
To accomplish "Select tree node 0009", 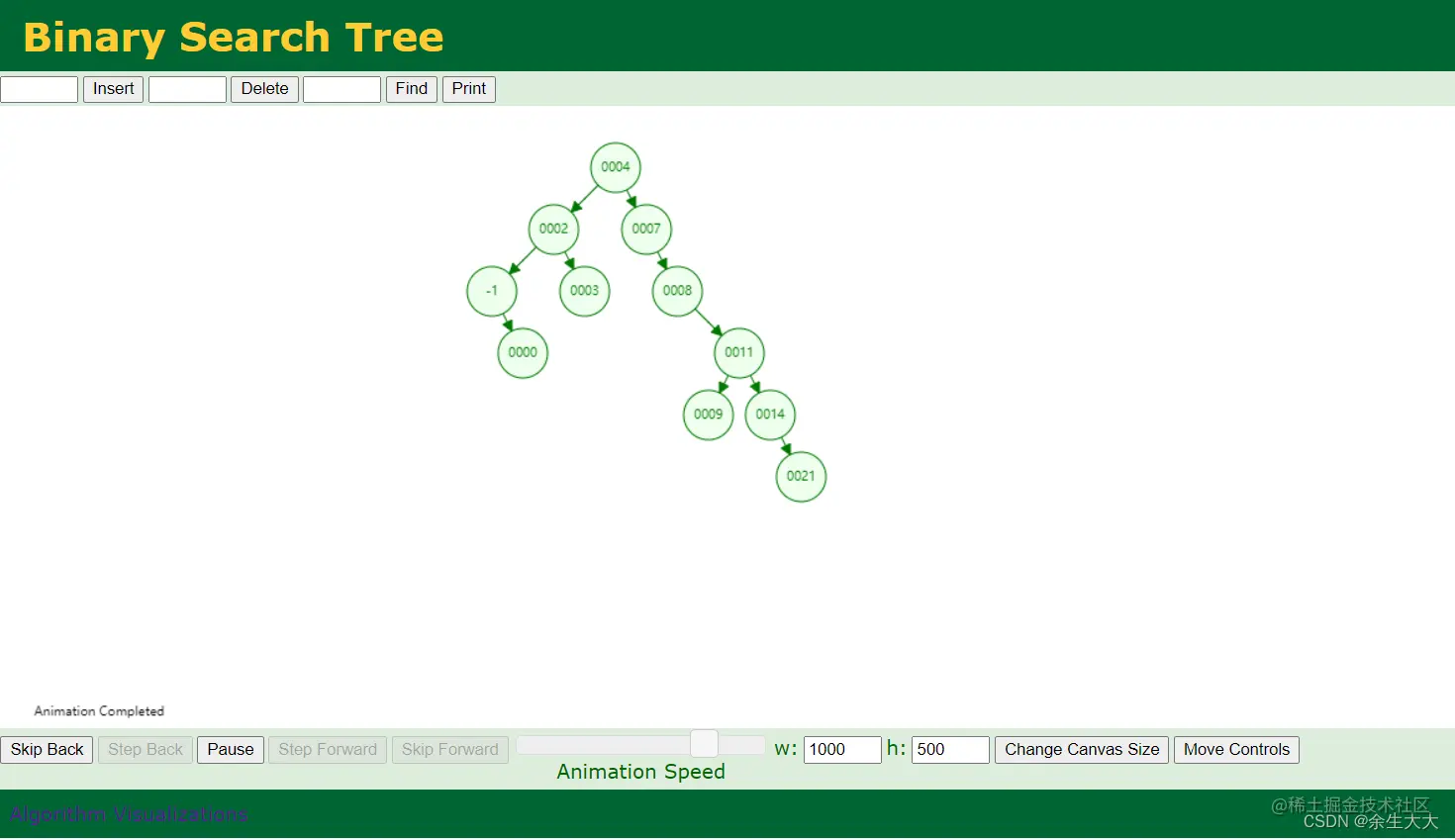I will (x=708, y=415).
